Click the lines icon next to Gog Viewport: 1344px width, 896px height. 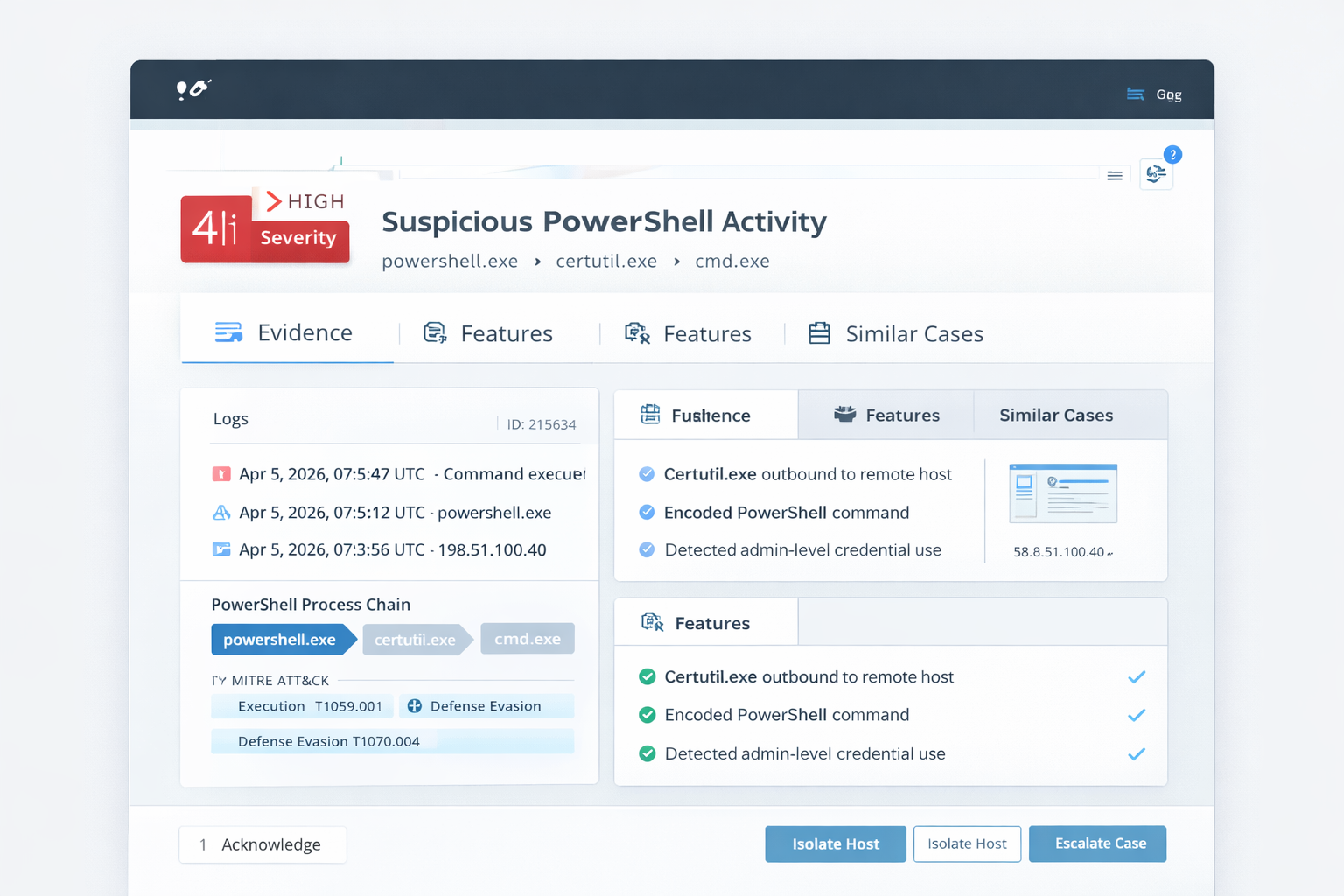click(1136, 94)
